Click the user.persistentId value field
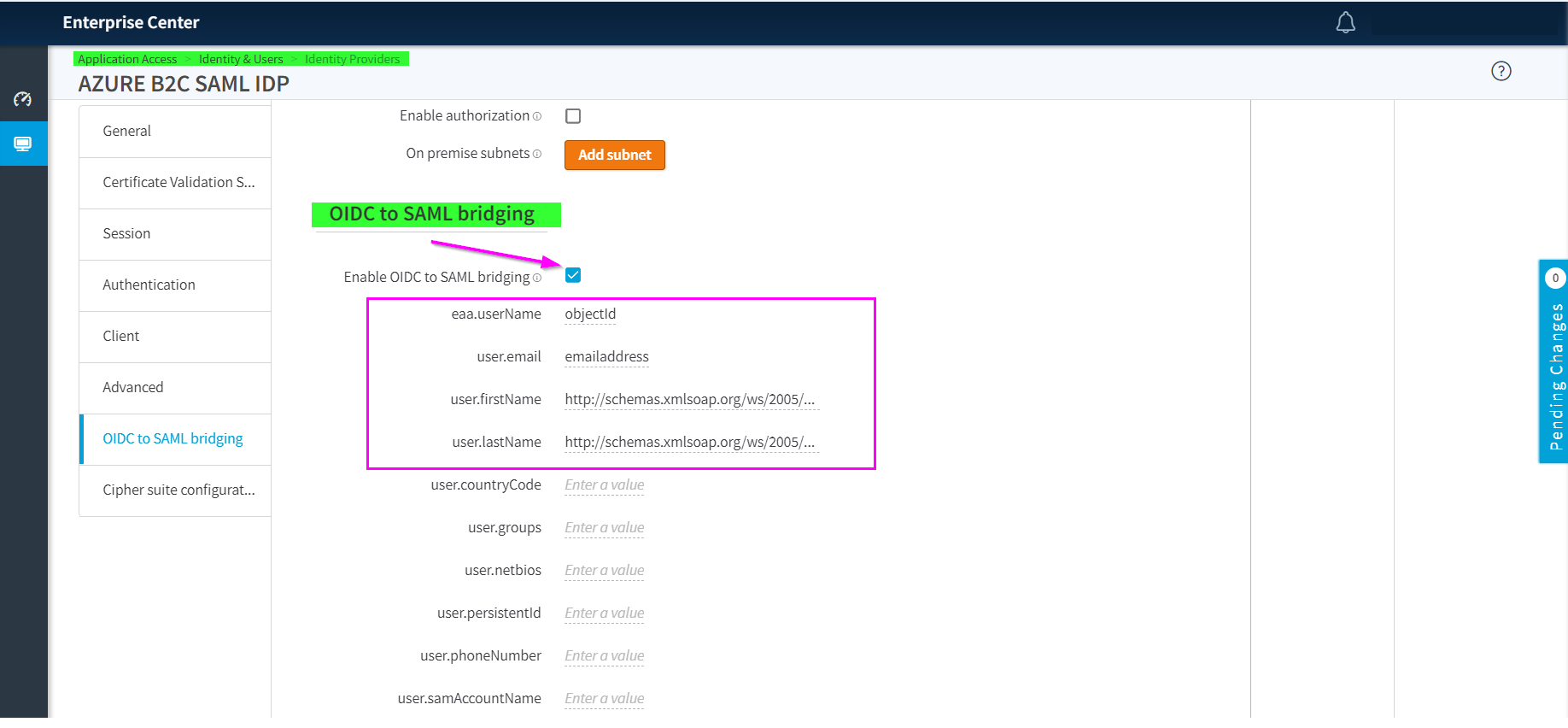 click(x=605, y=614)
